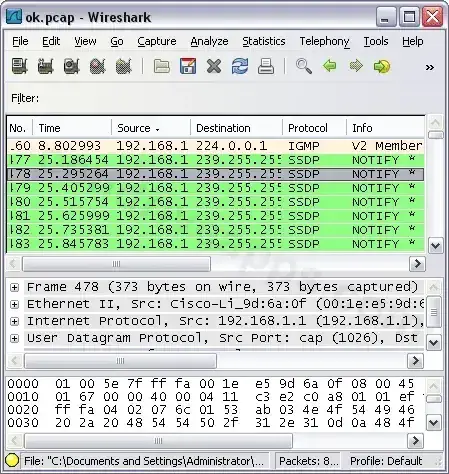Click hex offset 0020 row
This screenshot has height=474, width=449.
click(211, 409)
